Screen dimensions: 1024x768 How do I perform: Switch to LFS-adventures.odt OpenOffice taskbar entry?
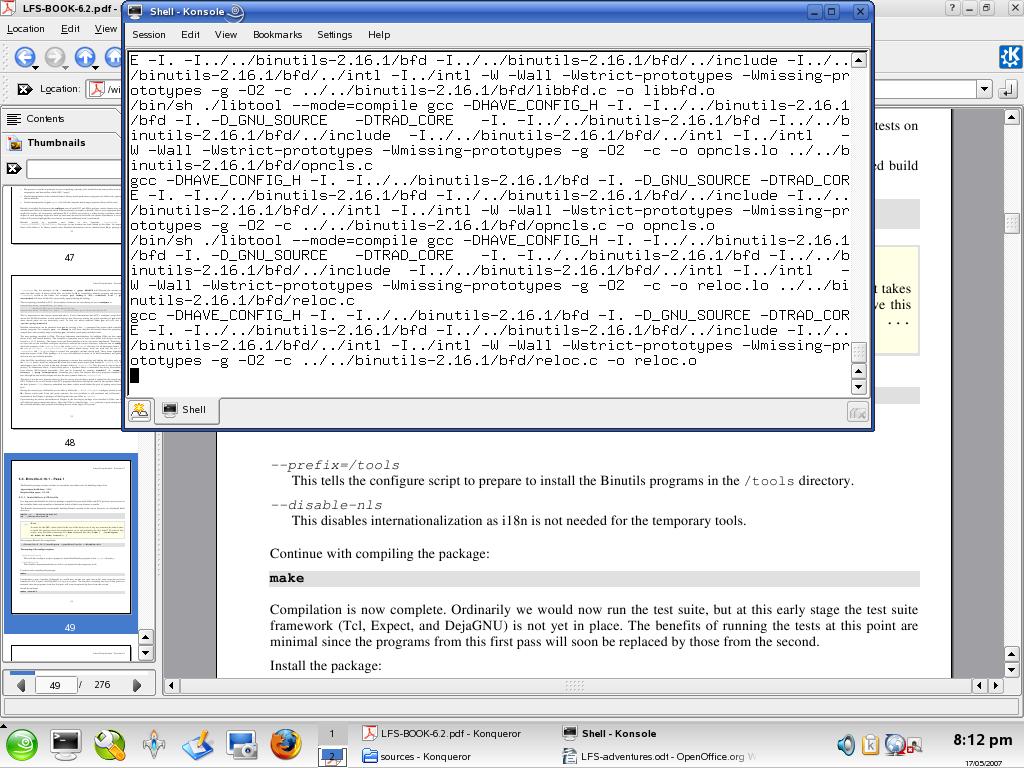(660, 757)
